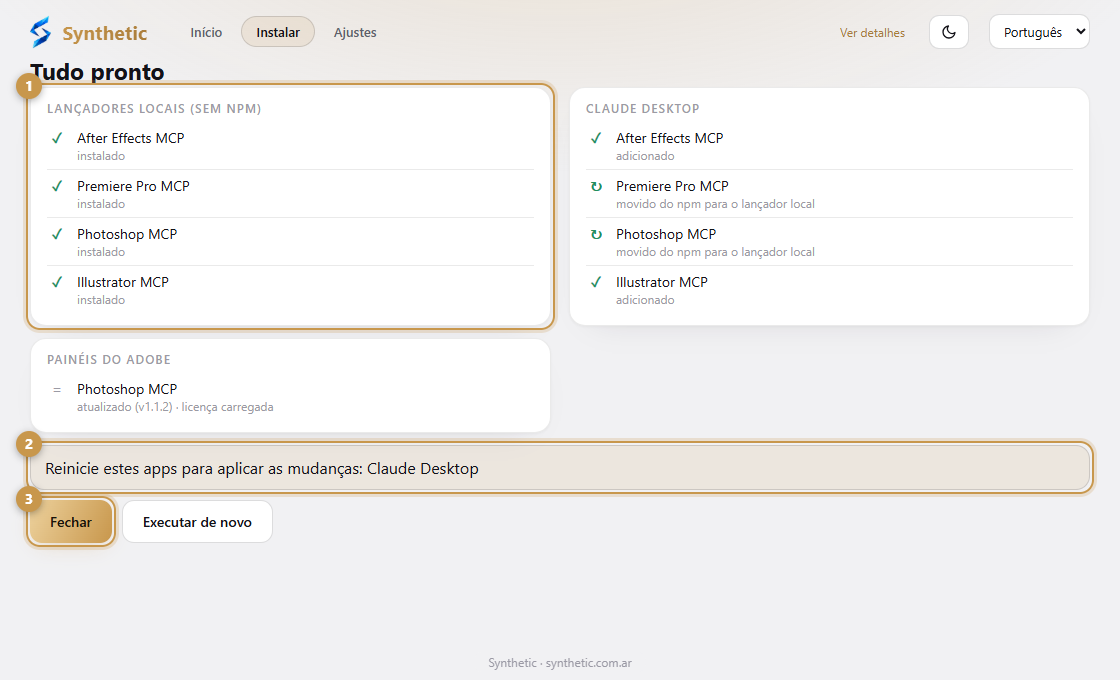Viewport: 1120px width, 680px height.
Task: Open the Ver detalhes link
Action: point(872,33)
